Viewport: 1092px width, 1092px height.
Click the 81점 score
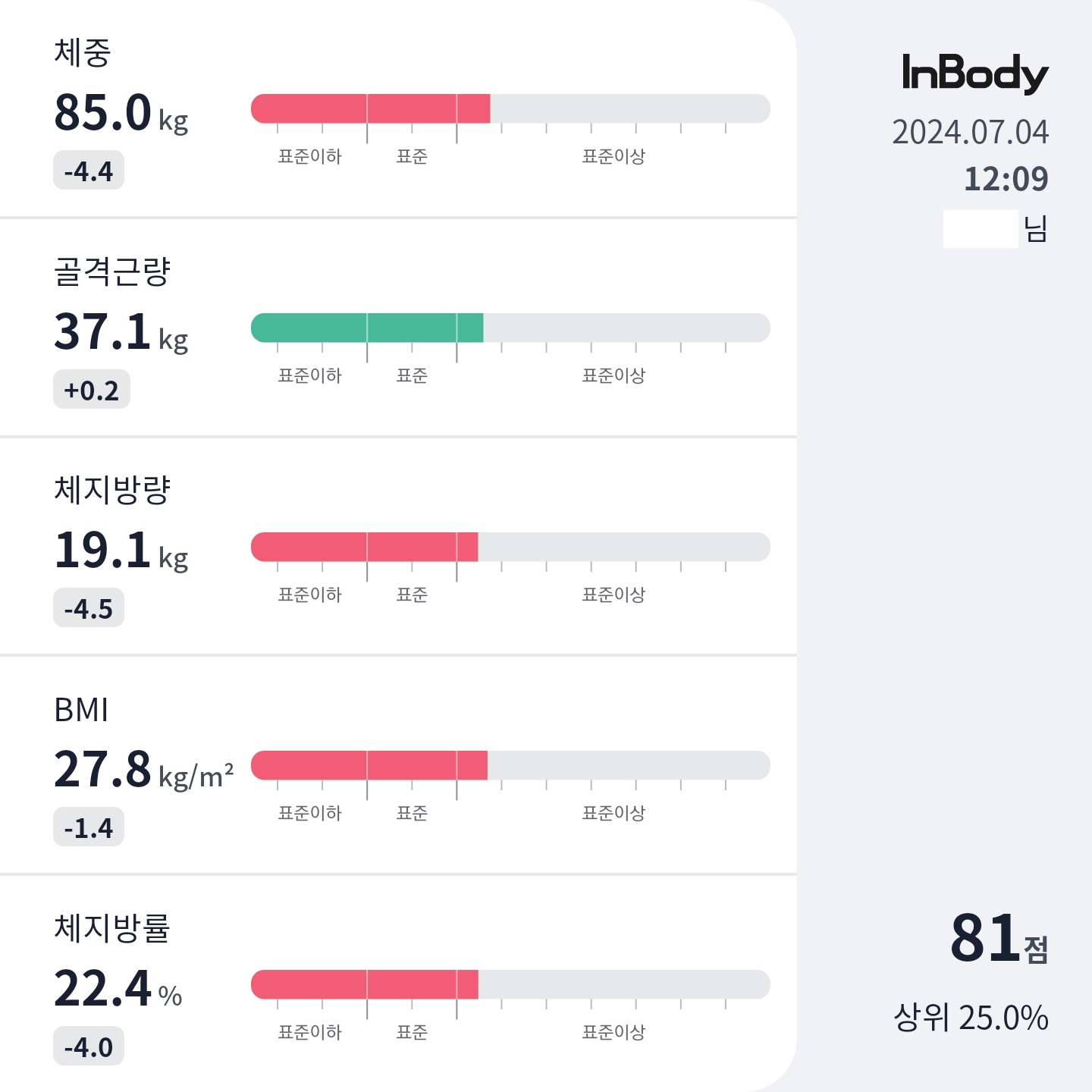[x=999, y=939]
